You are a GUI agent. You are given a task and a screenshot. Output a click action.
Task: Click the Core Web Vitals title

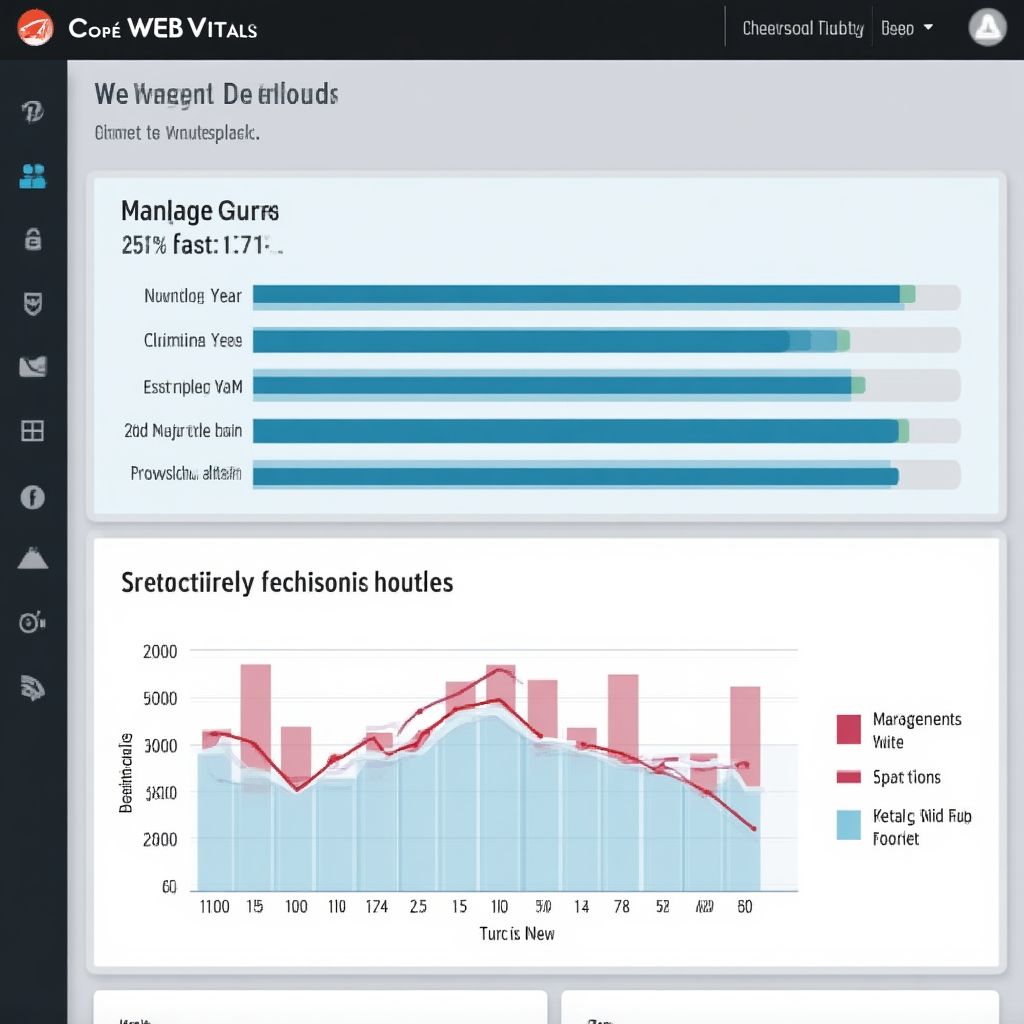162,28
